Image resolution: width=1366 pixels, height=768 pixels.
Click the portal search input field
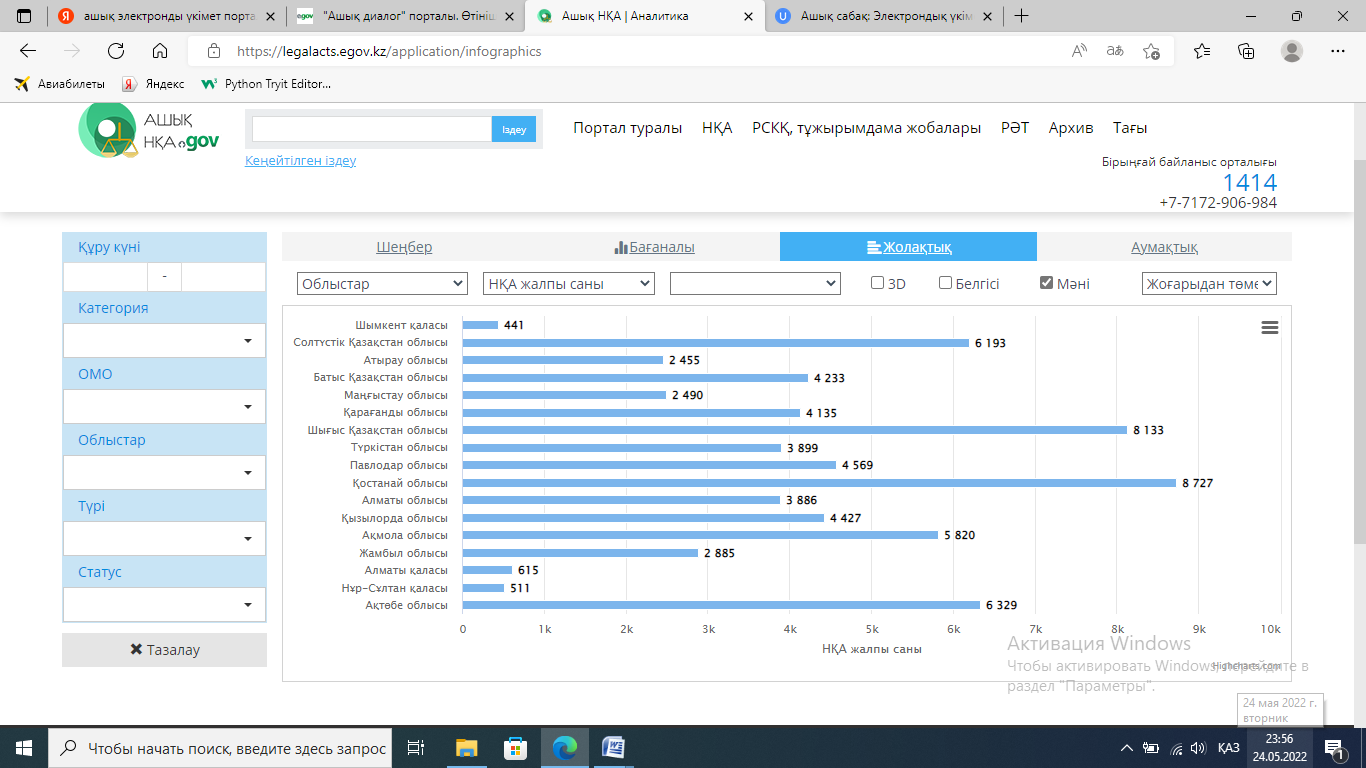pos(372,129)
